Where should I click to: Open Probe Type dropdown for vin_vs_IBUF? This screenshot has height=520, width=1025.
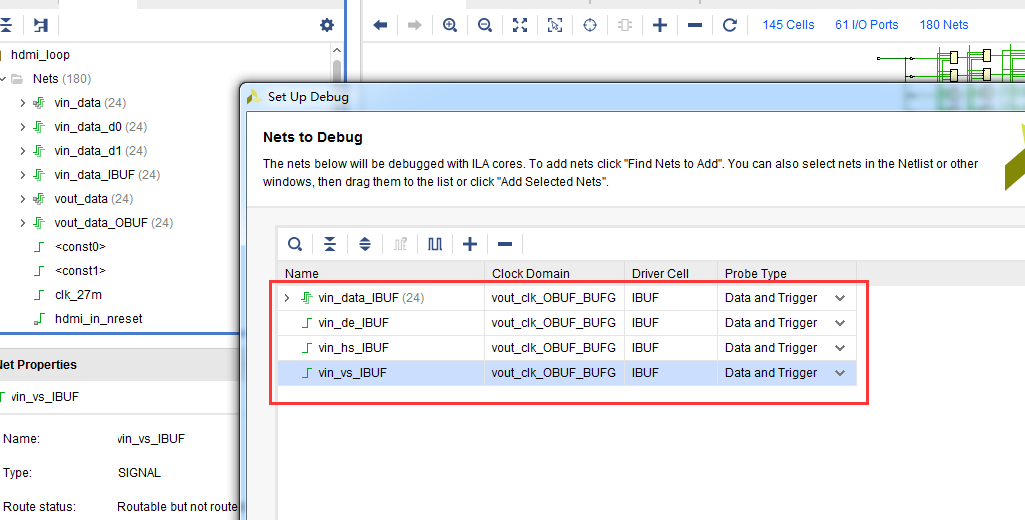[840, 373]
